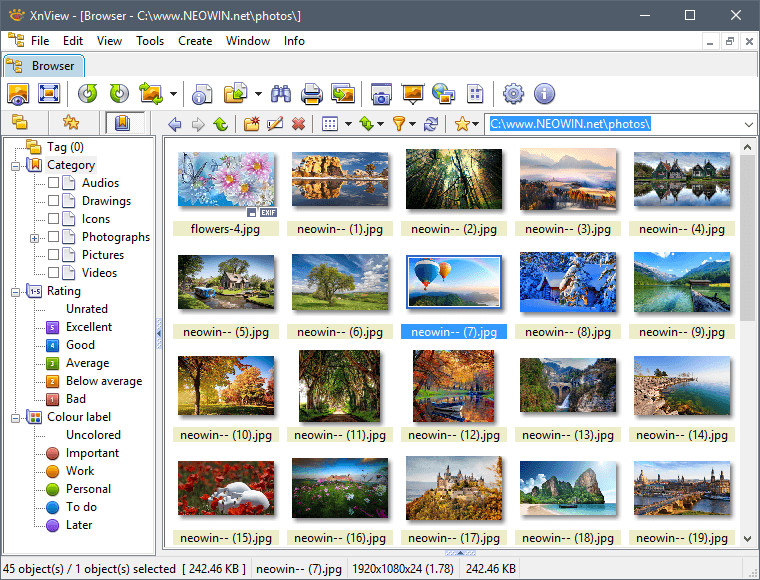Click the new folder icon
Image resolution: width=760 pixels, height=580 pixels.
[251, 124]
